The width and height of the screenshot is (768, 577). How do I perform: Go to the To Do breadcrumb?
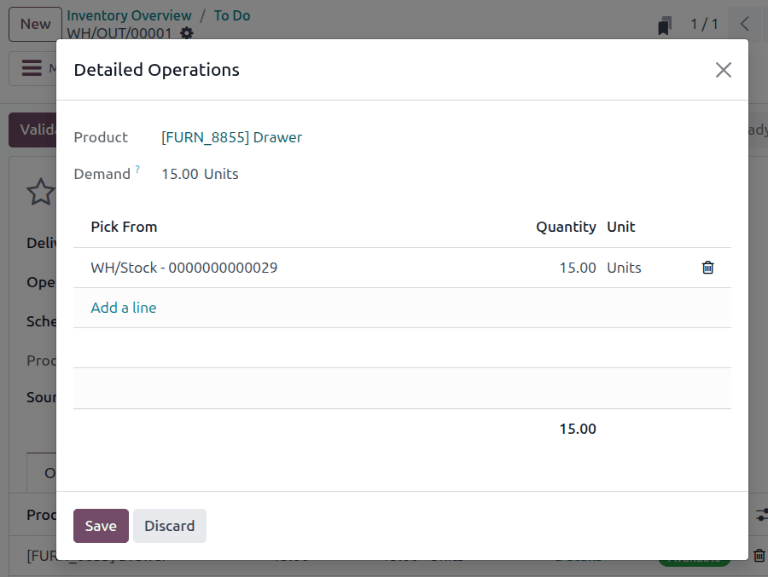click(x=232, y=16)
